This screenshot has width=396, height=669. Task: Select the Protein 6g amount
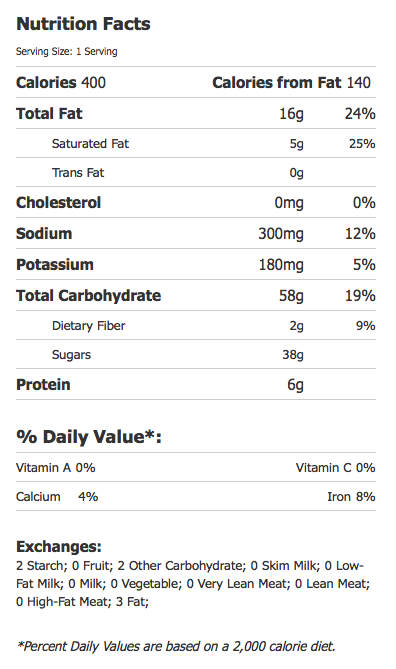coord(295,385)
